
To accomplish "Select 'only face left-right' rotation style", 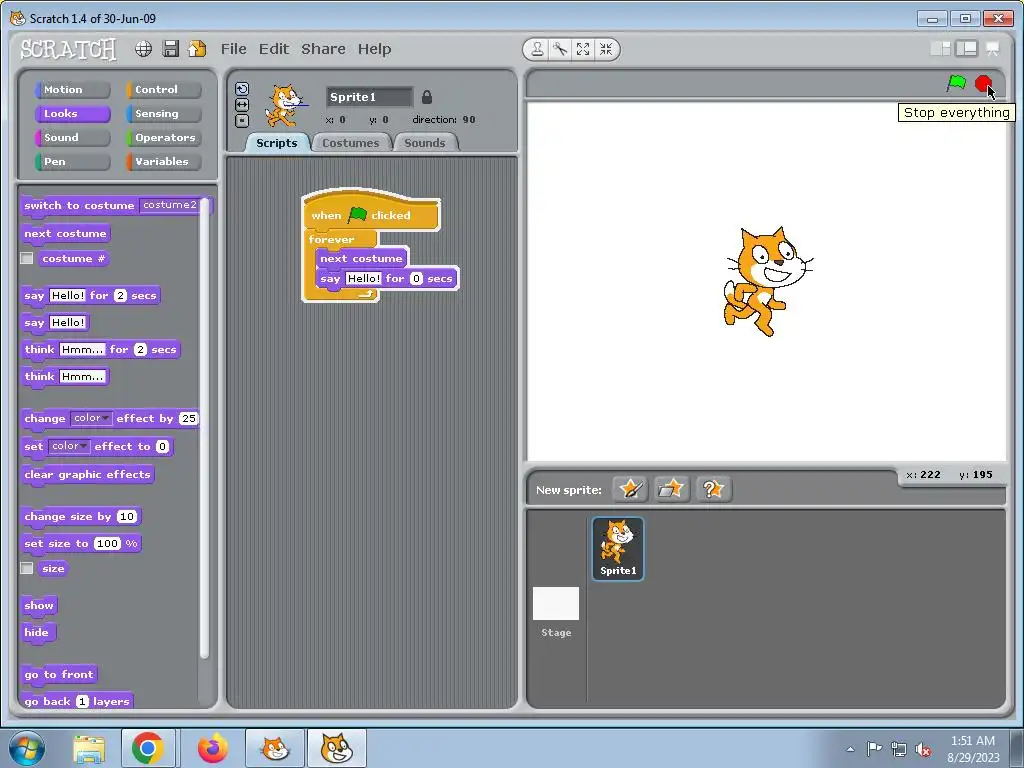I will [242, 104].
